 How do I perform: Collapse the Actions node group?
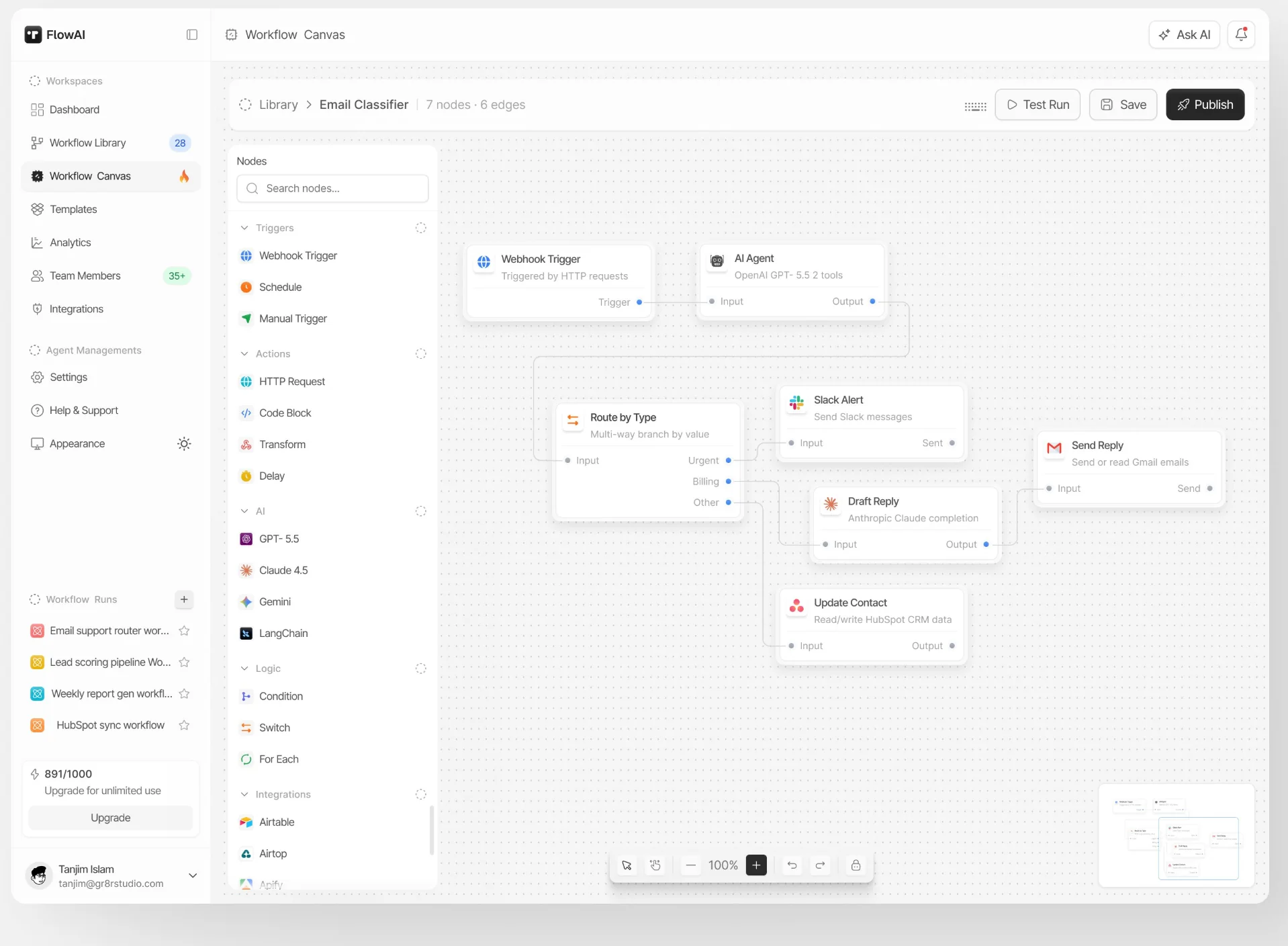(x=244, y=354)
